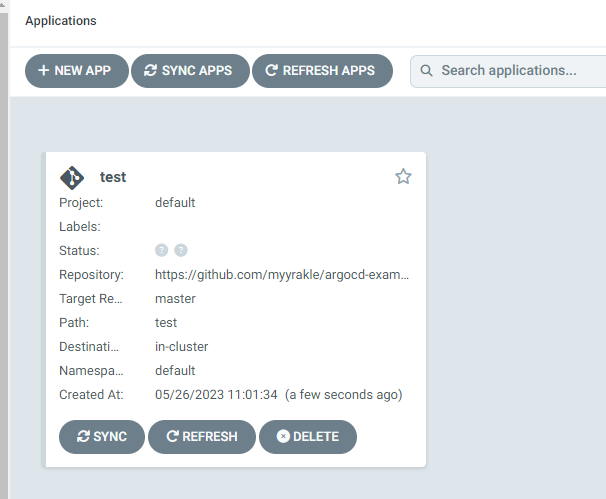Click the git source icon on test card
This screenshot has width=606, height=499.
click(72, 177)
